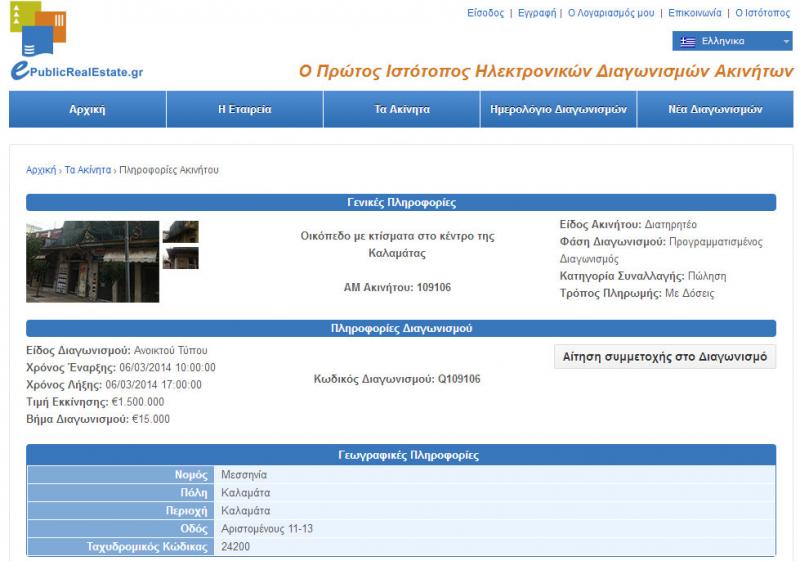800x561 pixels.
Task: Select the Αρχική menu item
Action: (87, 109)
